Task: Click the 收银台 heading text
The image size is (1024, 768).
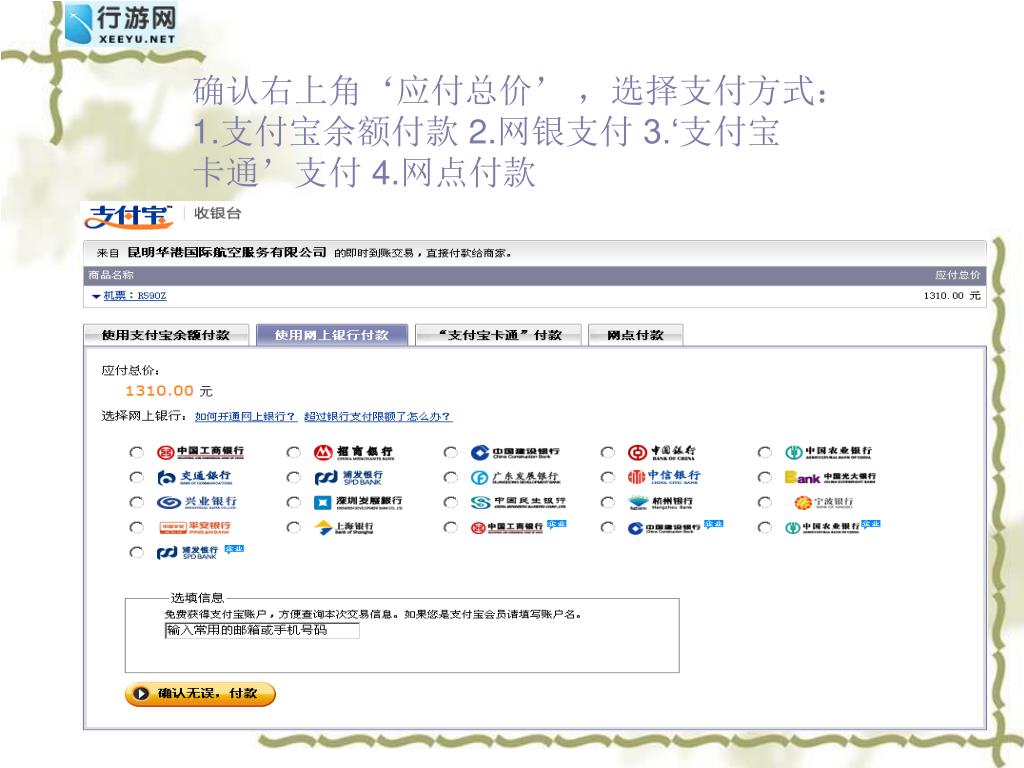Action: coord(217,214)
